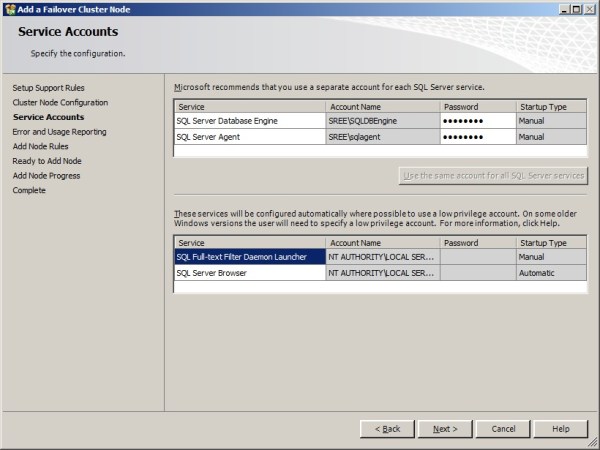The width and height of the screenshot is (600, 450).
Task: Select Add Node Rules step
Action: click(x=41, y=147)
